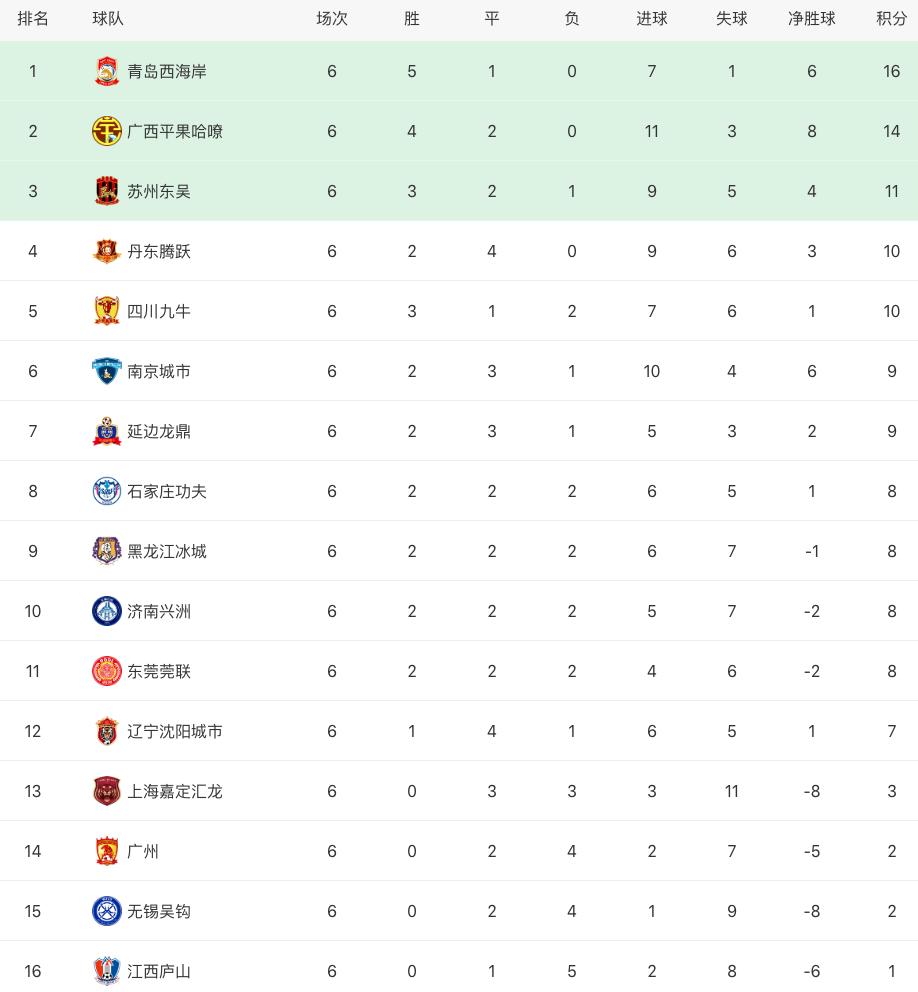Open the 辽宁沈阳城市 team link
Viewport: 918px width, 992px height.
click(x=175, y=731)
